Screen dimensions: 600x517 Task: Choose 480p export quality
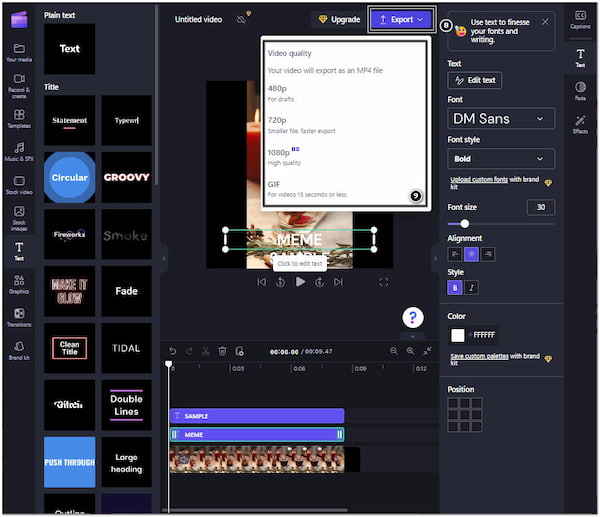click(345, 93)
